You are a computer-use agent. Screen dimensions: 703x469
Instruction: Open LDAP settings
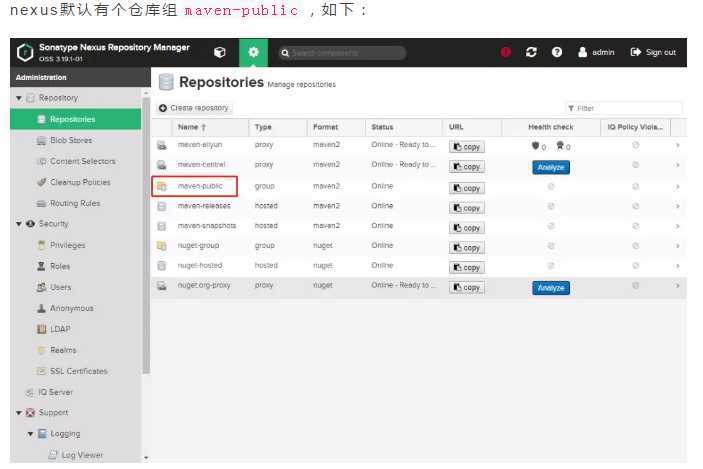60,329
